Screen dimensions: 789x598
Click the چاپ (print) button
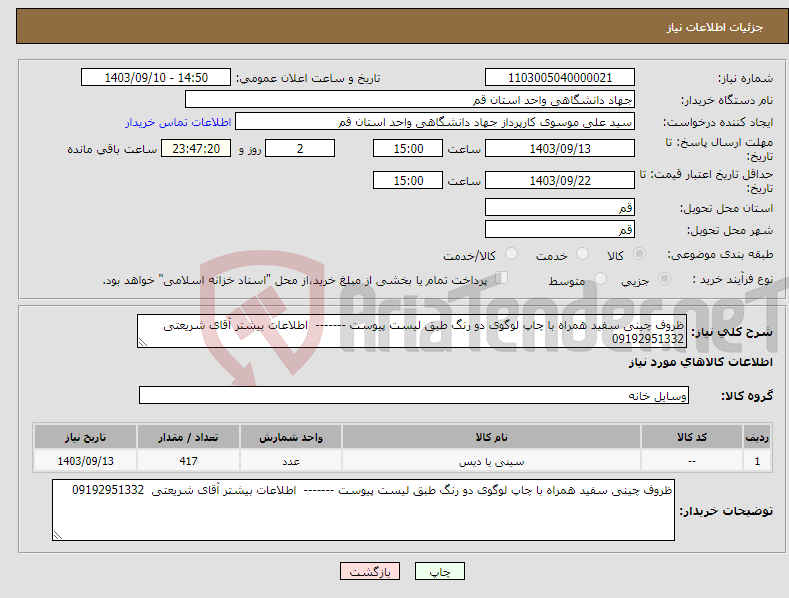click(x=439, y=571)
